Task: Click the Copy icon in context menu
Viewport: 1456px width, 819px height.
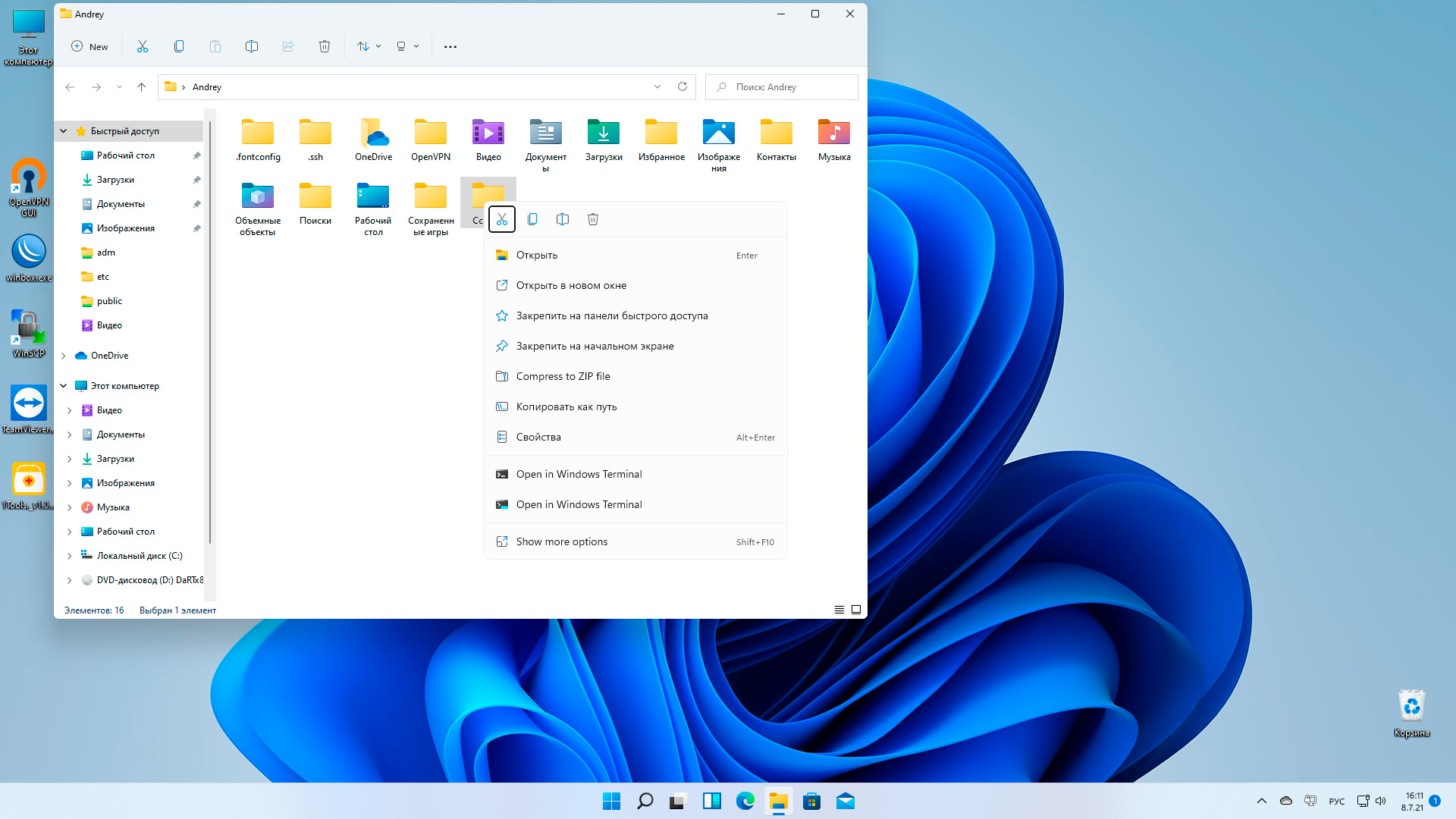Action: pyautogui.click(x=532, y=219)
